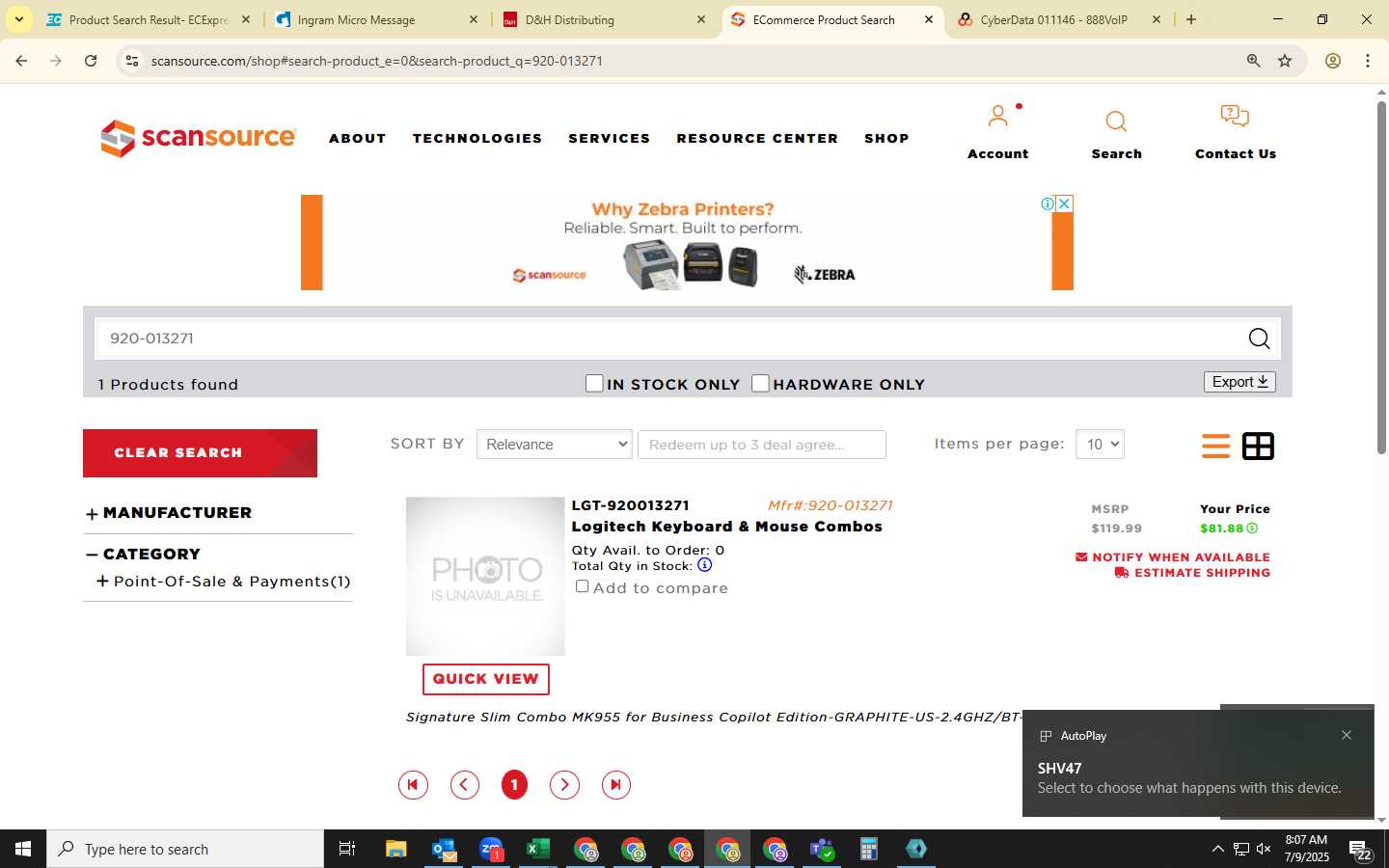Reload the page in browser
This screenshot has height=868, width=1389.
pos(91,61)
